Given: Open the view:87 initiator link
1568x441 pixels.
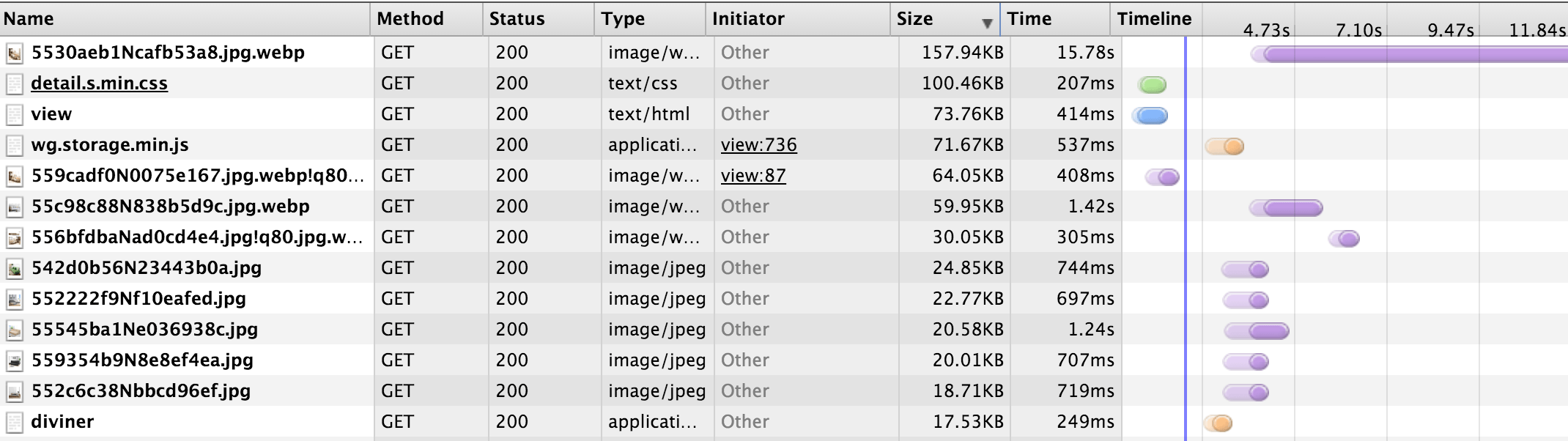Looking at the screenshot, I should pos(753,176).
